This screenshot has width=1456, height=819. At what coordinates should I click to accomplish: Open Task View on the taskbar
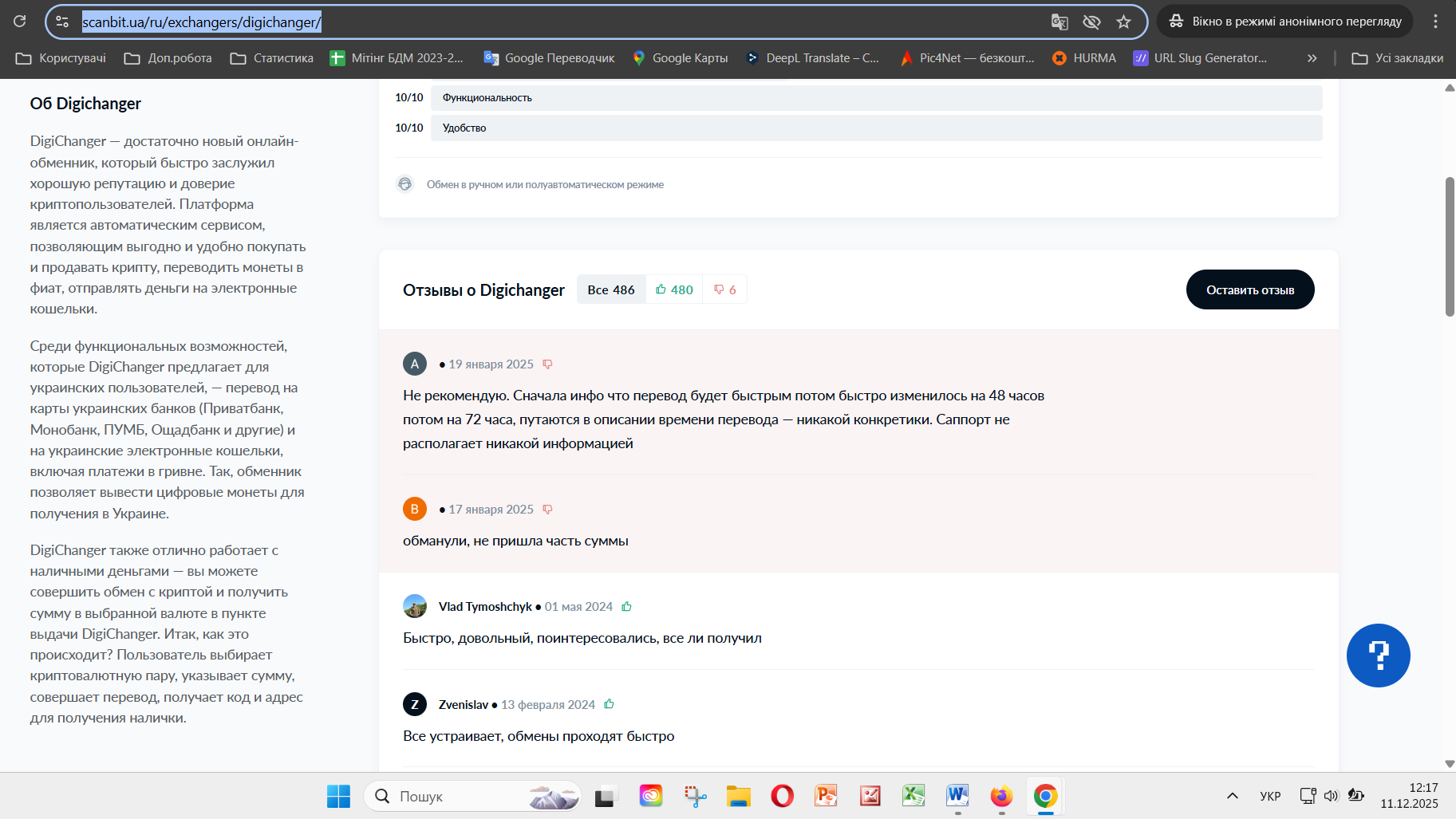coord(607,796)
